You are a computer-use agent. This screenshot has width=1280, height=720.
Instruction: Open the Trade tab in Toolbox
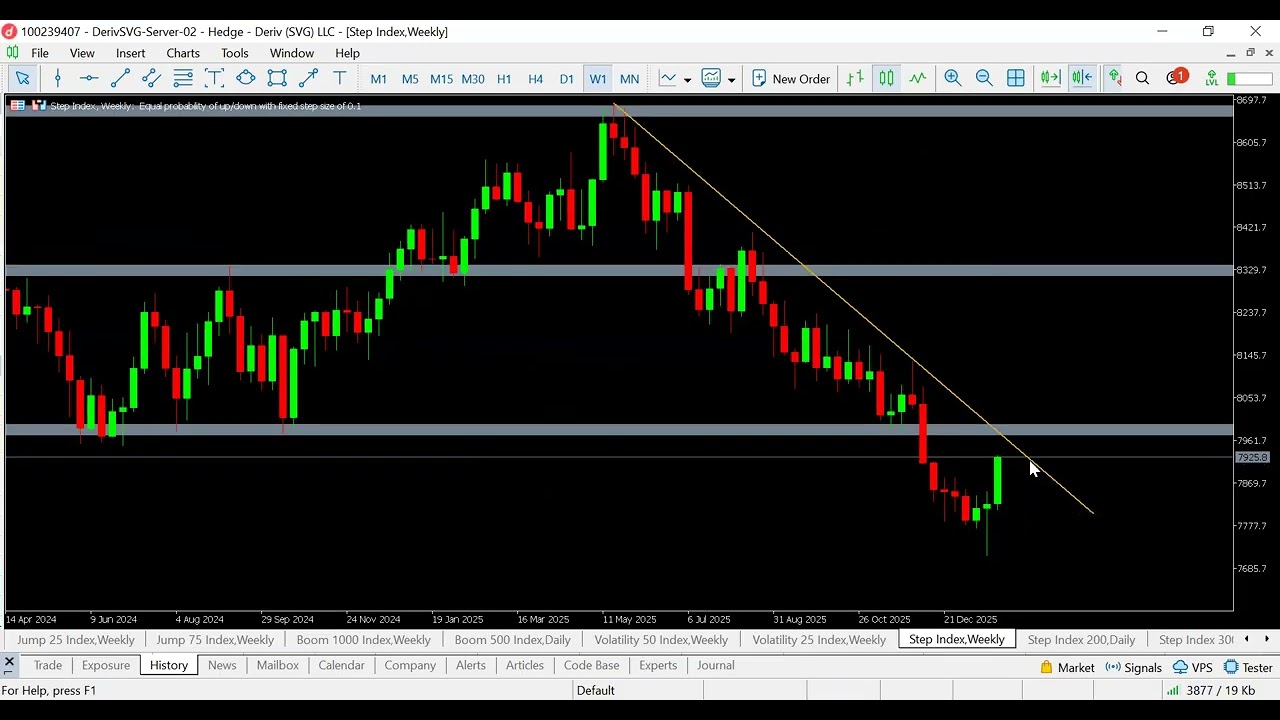(x=47, y=665)
